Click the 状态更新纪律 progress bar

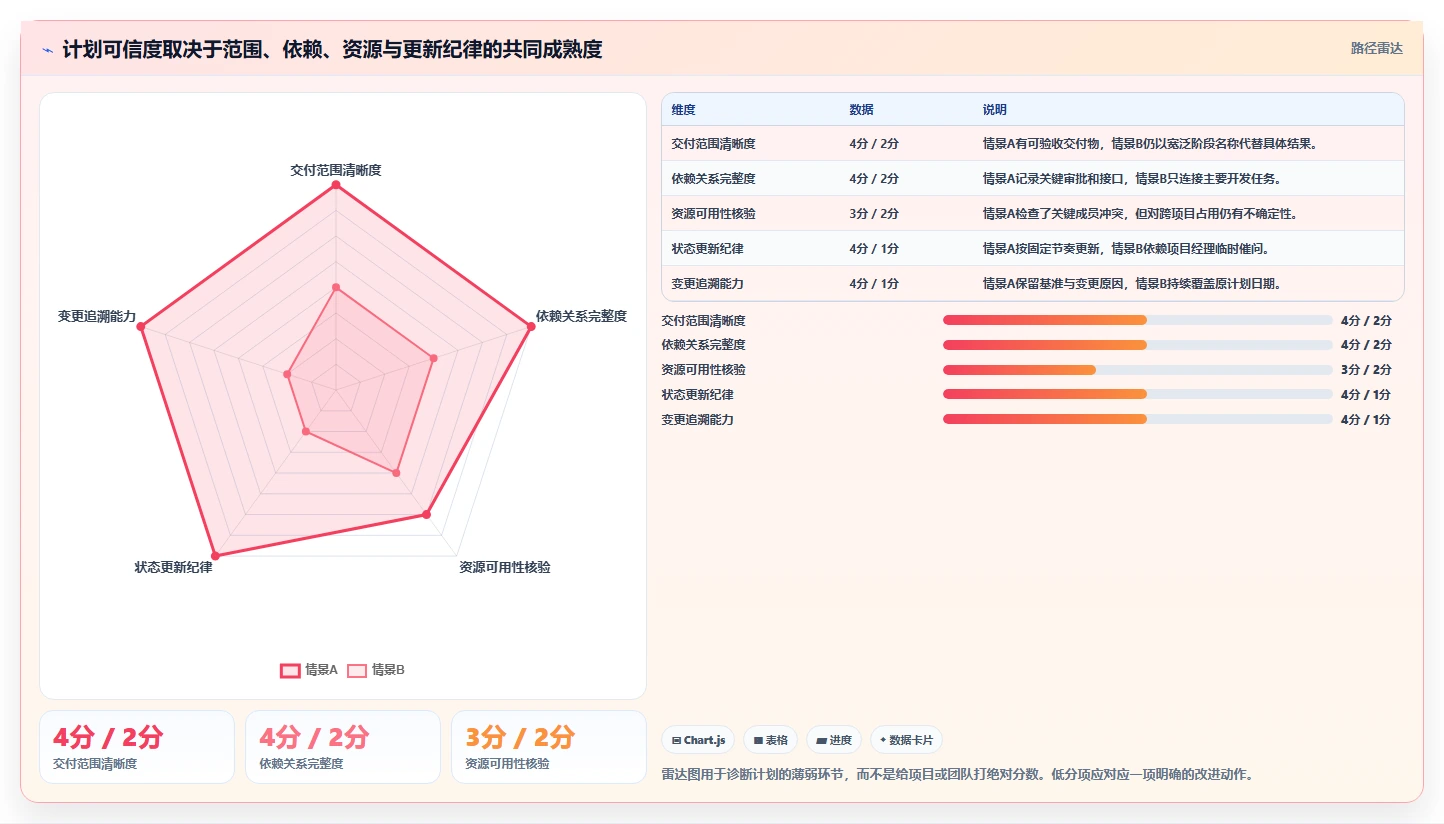(x=1137, y=394)
